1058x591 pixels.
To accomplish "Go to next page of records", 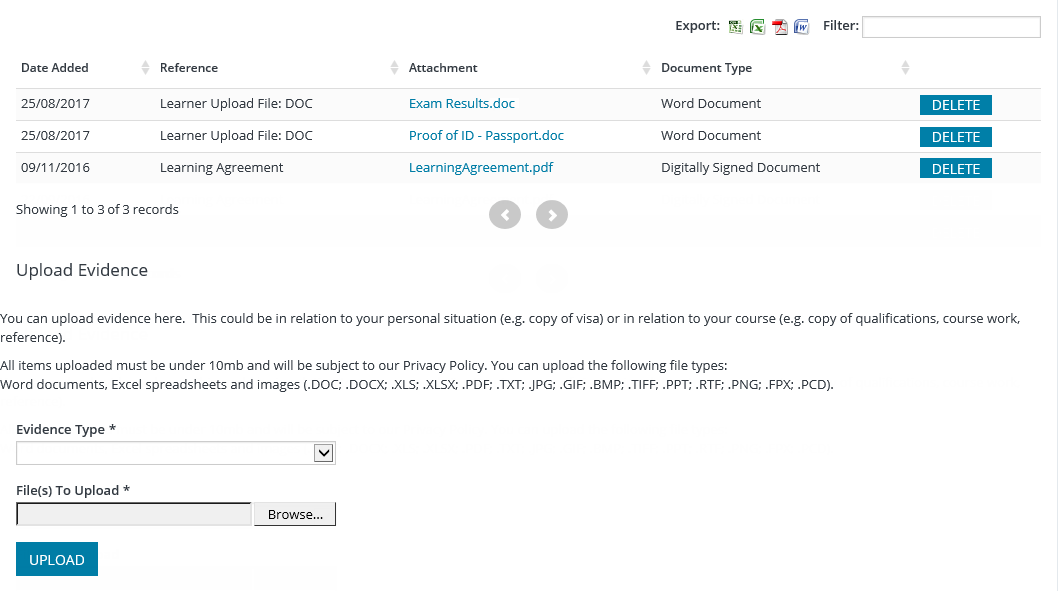I will [x=552, y=215].
